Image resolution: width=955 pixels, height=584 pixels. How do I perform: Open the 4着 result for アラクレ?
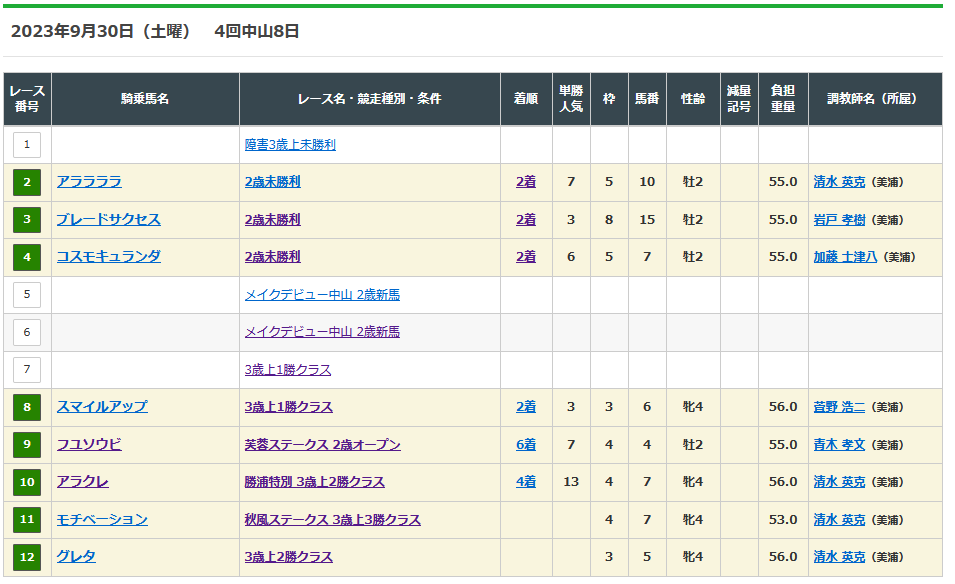coord(526,482)
